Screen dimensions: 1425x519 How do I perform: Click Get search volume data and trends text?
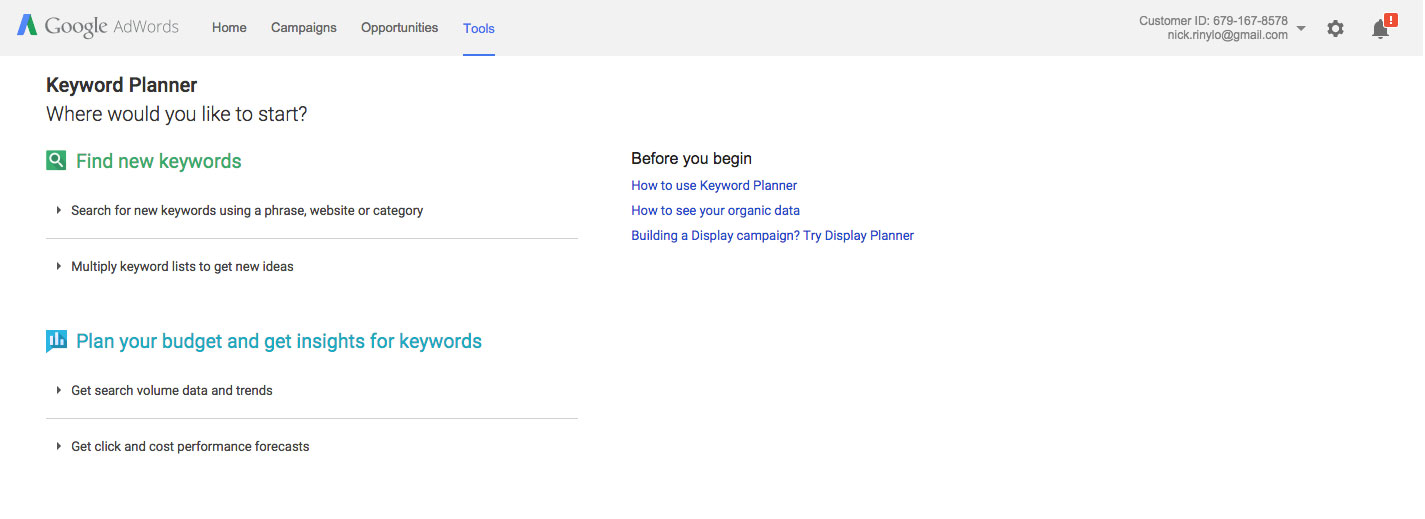[172, 390]
